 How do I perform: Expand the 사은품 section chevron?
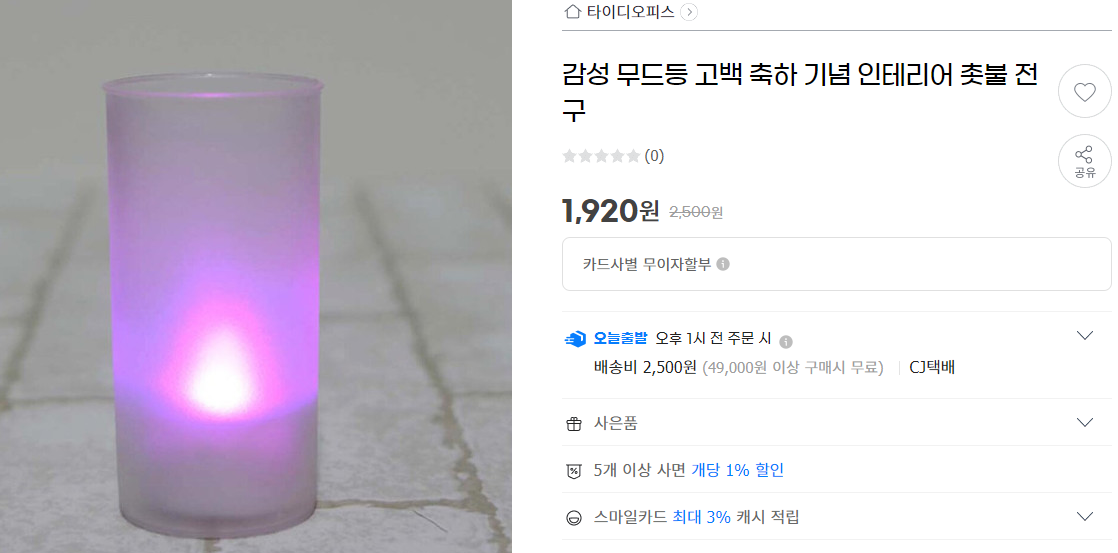coord(1084,423)
